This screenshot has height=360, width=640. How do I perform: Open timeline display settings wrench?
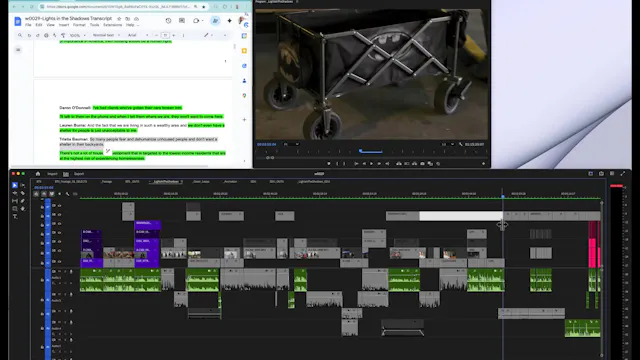[67, 194]
